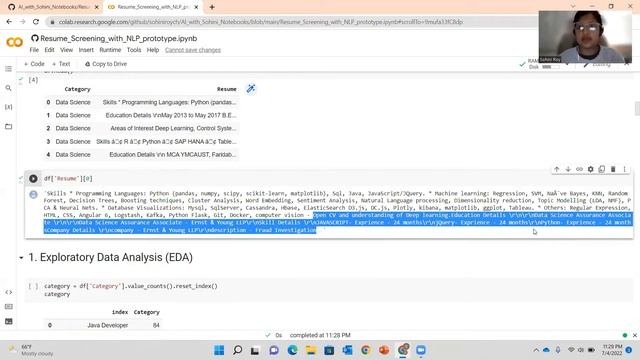Open cell settings gear icon
Screen dimensions: 640x360
coord(590,169)
